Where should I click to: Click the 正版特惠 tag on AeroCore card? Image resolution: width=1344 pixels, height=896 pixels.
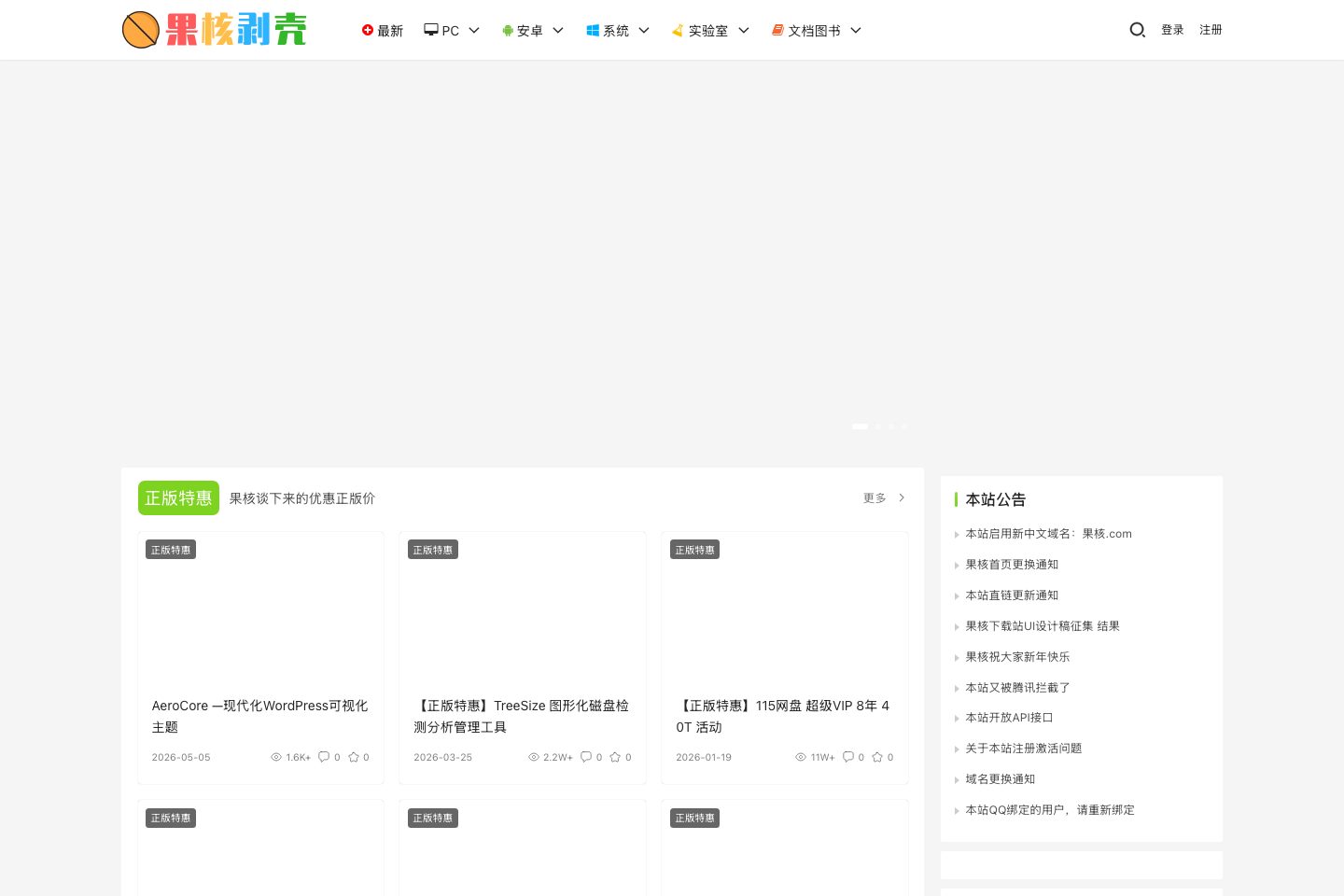point(171,550)
